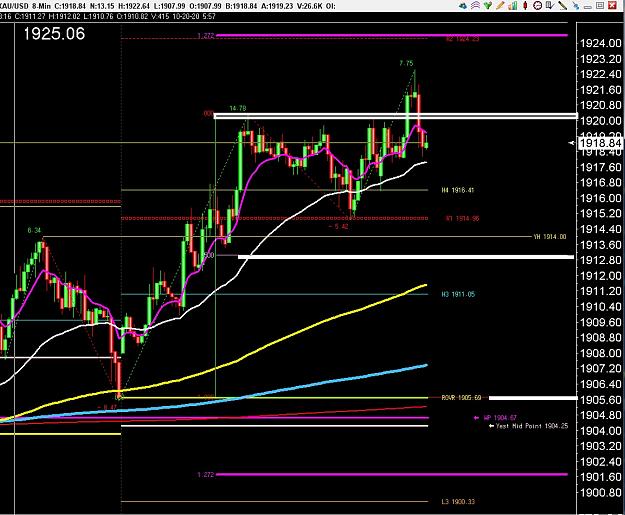This screenshot has height=515, width=625.
Task: Click the purple arcs indicator icon
Action: point(476,5)
